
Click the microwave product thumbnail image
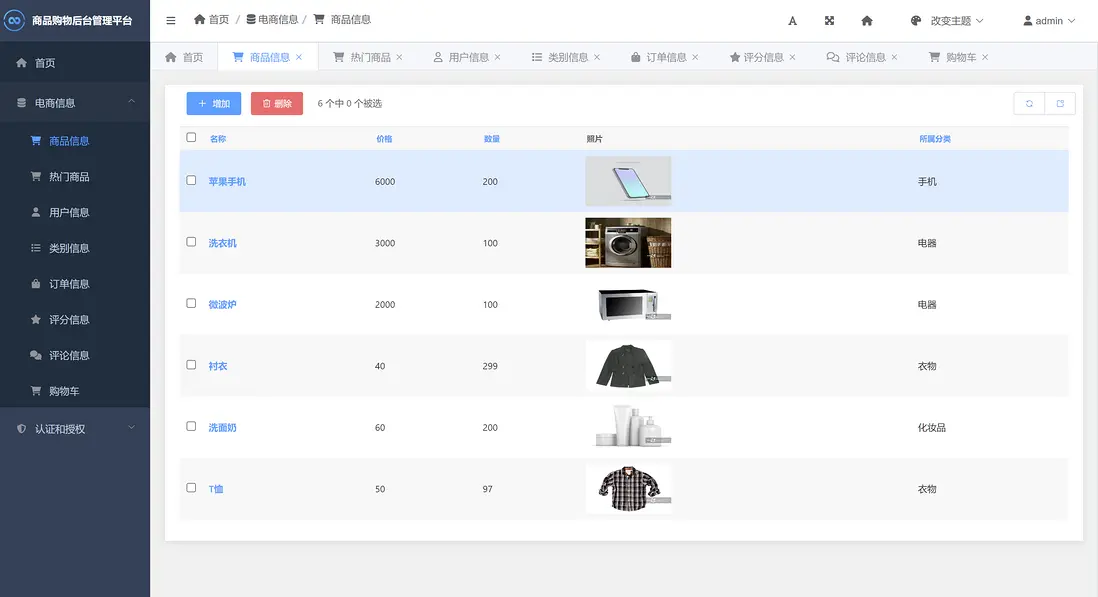(628, 304)
